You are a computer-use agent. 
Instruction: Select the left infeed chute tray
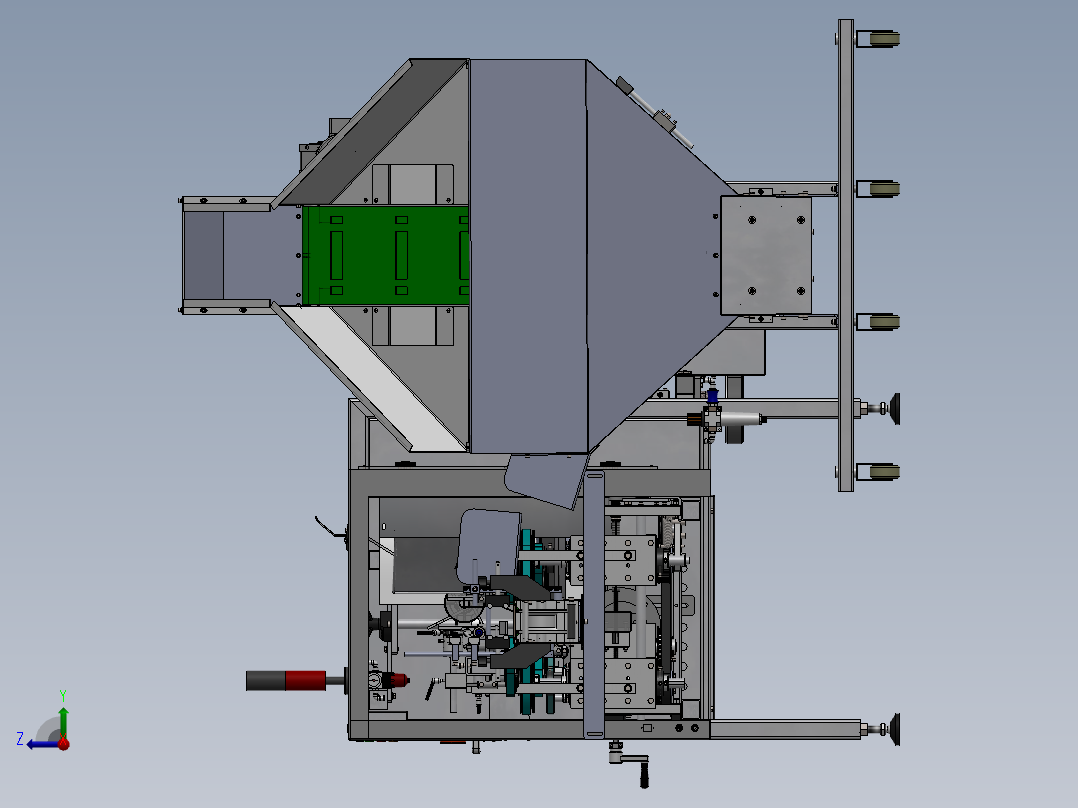(x=241, y=255)
